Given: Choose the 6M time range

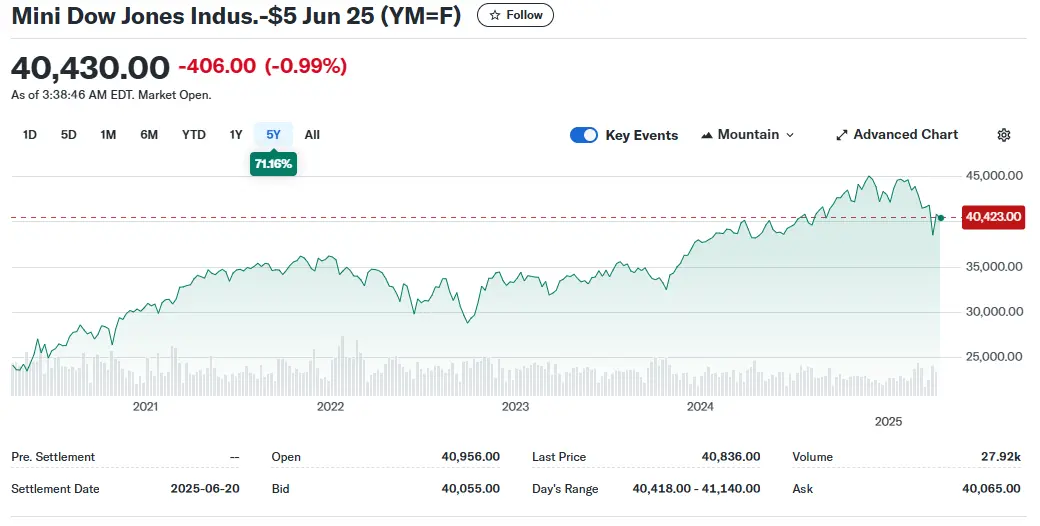Looking at the screenshot, I should pyautogui.click(x=149, y=135).
